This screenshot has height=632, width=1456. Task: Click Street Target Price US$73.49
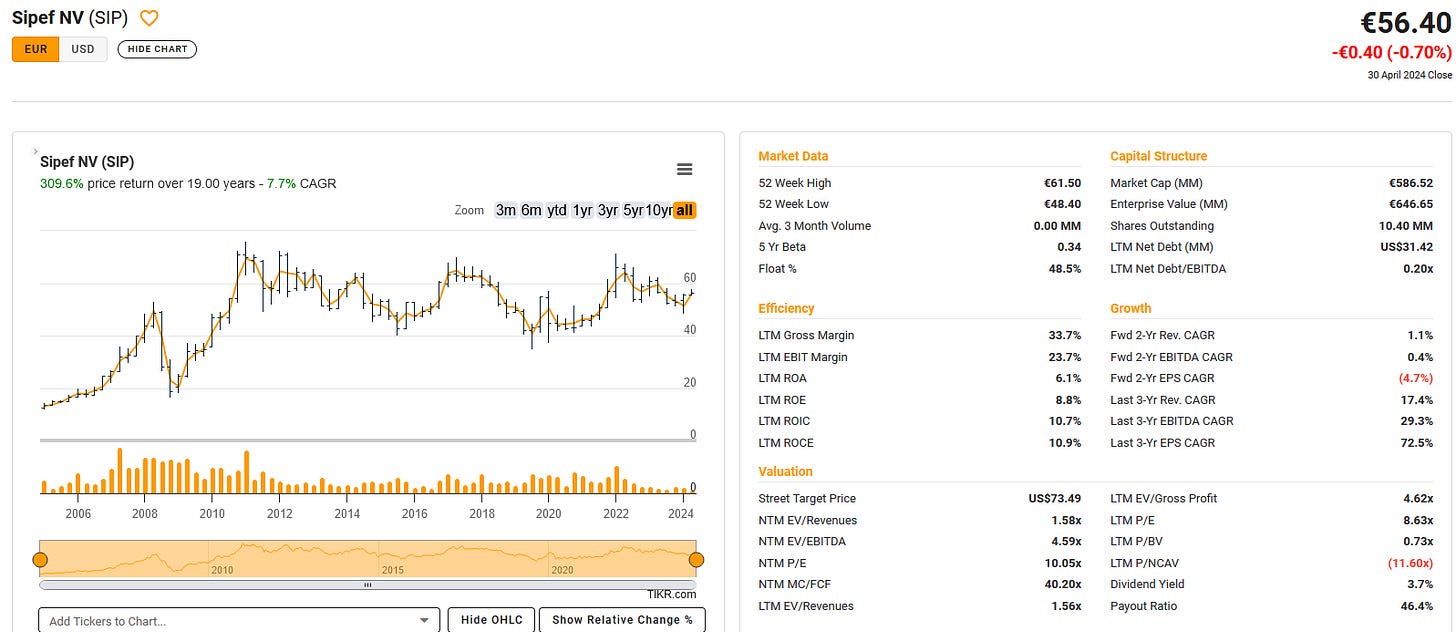(x=1054, y=498)
